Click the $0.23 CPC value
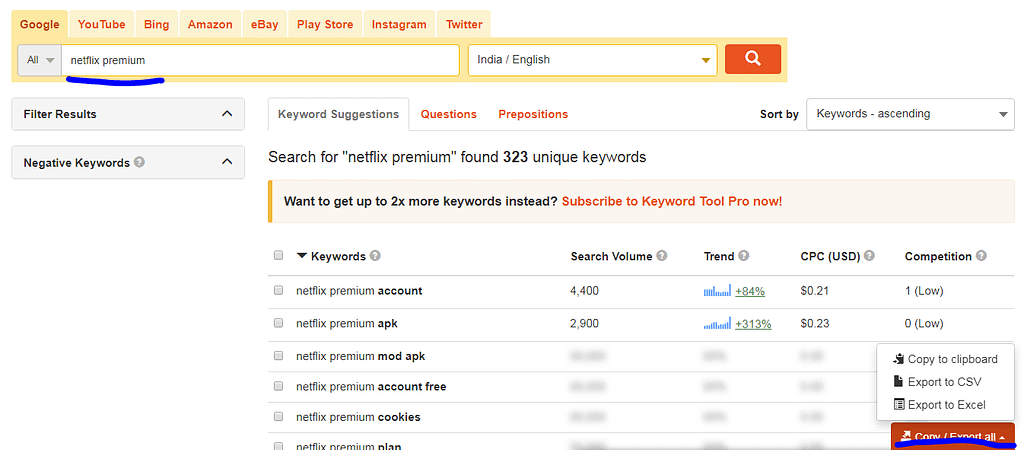This screenshot has width=1024, height=450. [x=814, y=323]
